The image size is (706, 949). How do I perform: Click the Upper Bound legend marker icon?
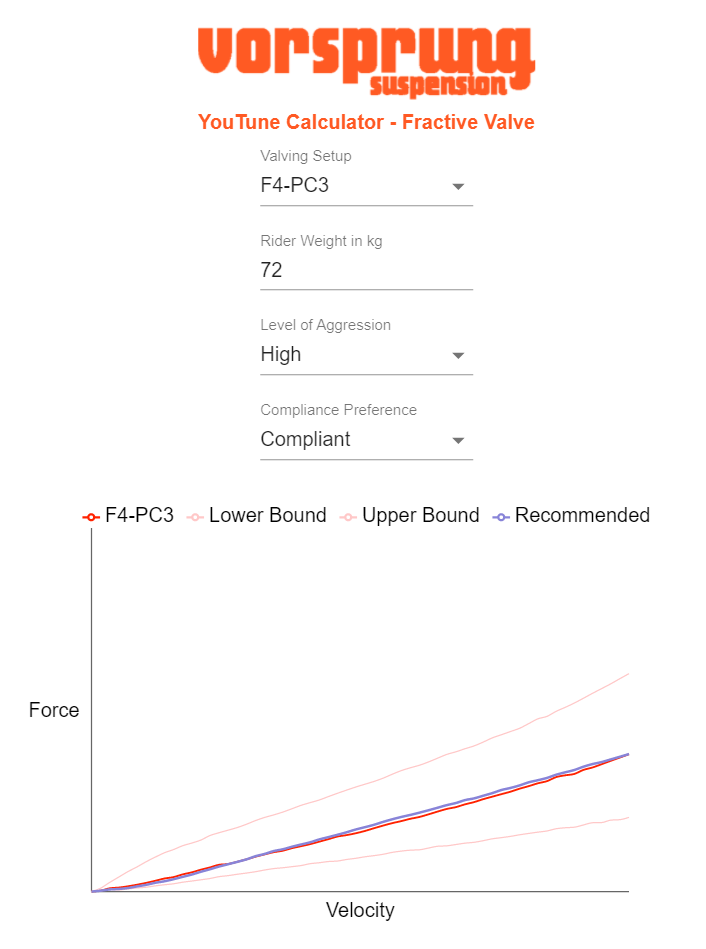pyautogui.click(x=348, y=516)
